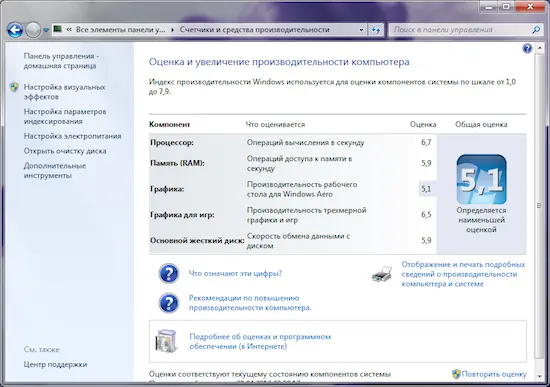
Task: Click the 'Общая оценка' column header
Action: [481, 125]
